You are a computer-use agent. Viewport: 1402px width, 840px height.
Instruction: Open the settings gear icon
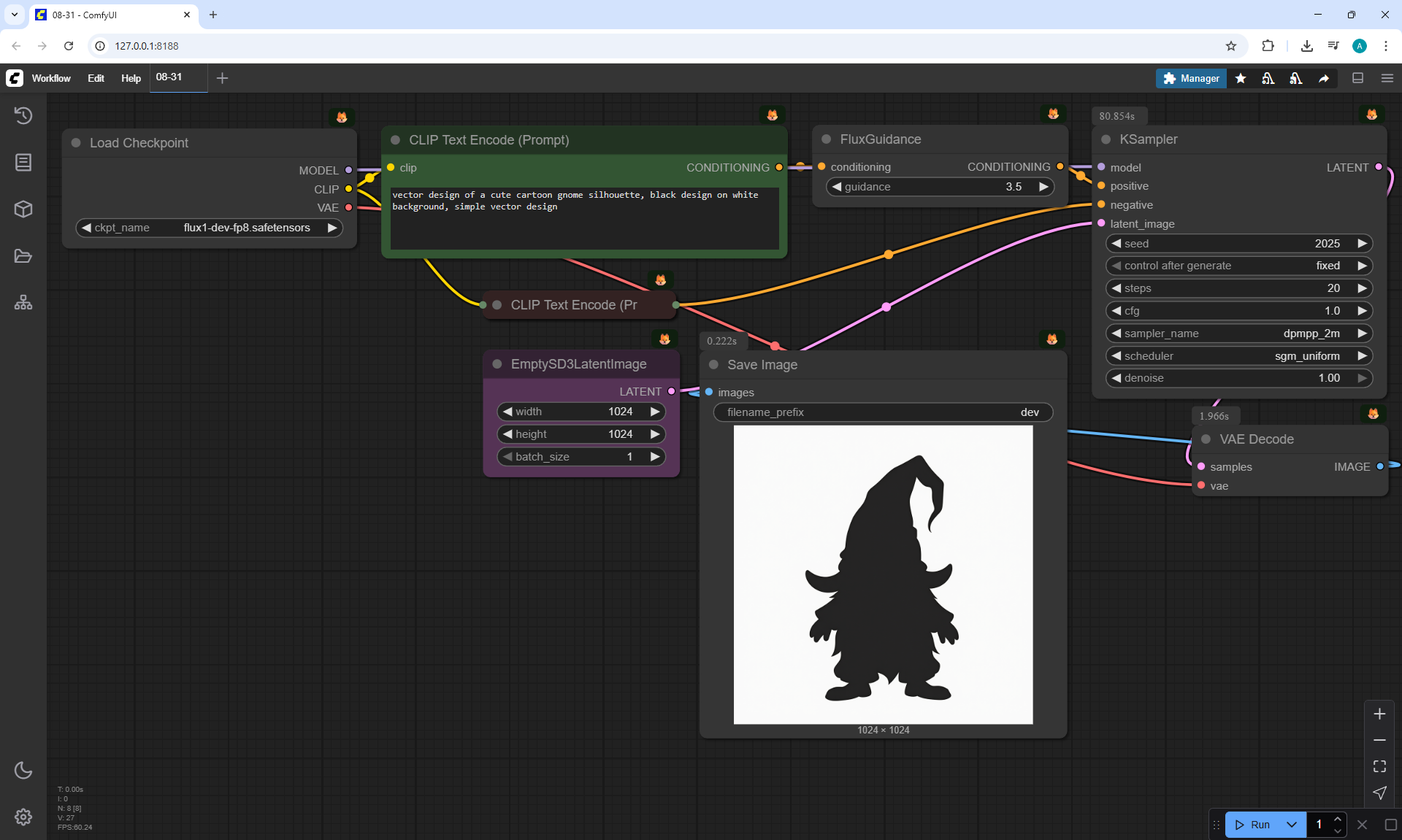pos(23,817)
